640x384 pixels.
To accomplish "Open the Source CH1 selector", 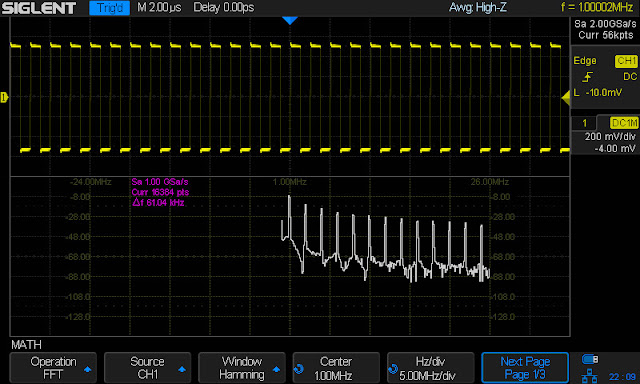I will click(x=147, y=368).
